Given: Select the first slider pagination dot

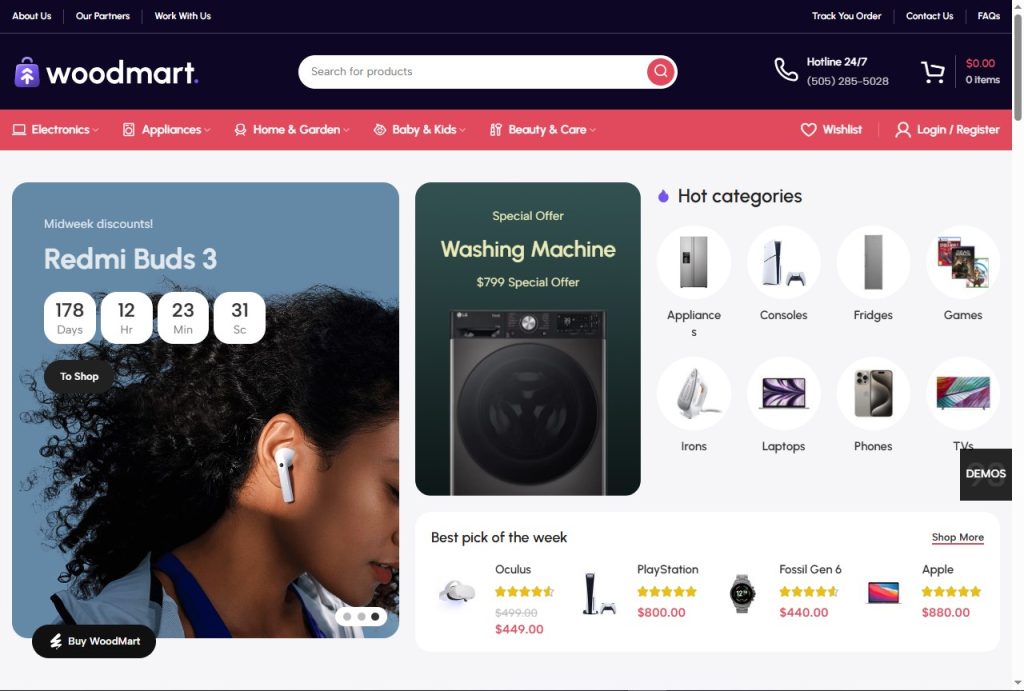Looking at the screenshot, I should coord(347,617).
